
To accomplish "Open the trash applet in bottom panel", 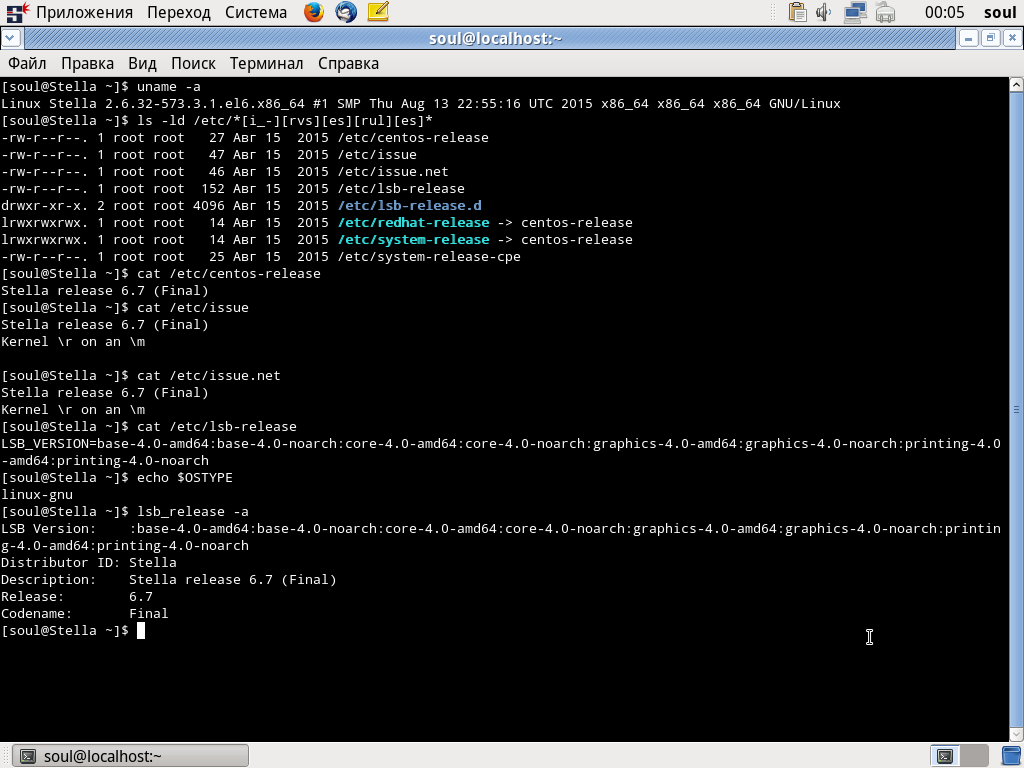I will tap(1013, 756).
